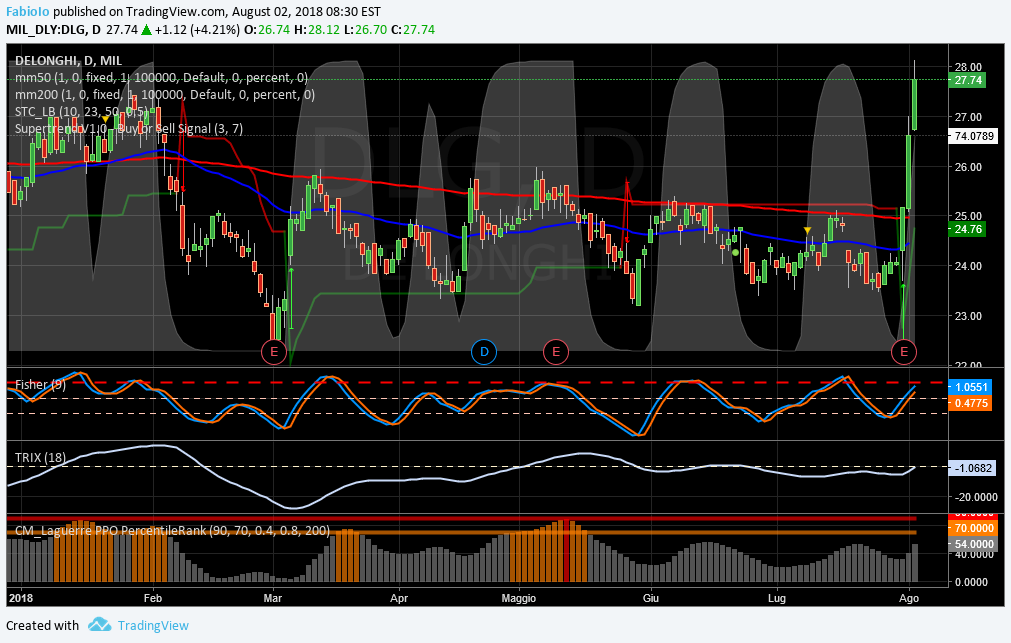This screenshot has height=643, width=1011.
Task: Click the 0.0000 axis tick in the bottom pane
Action: coord(970,582)
